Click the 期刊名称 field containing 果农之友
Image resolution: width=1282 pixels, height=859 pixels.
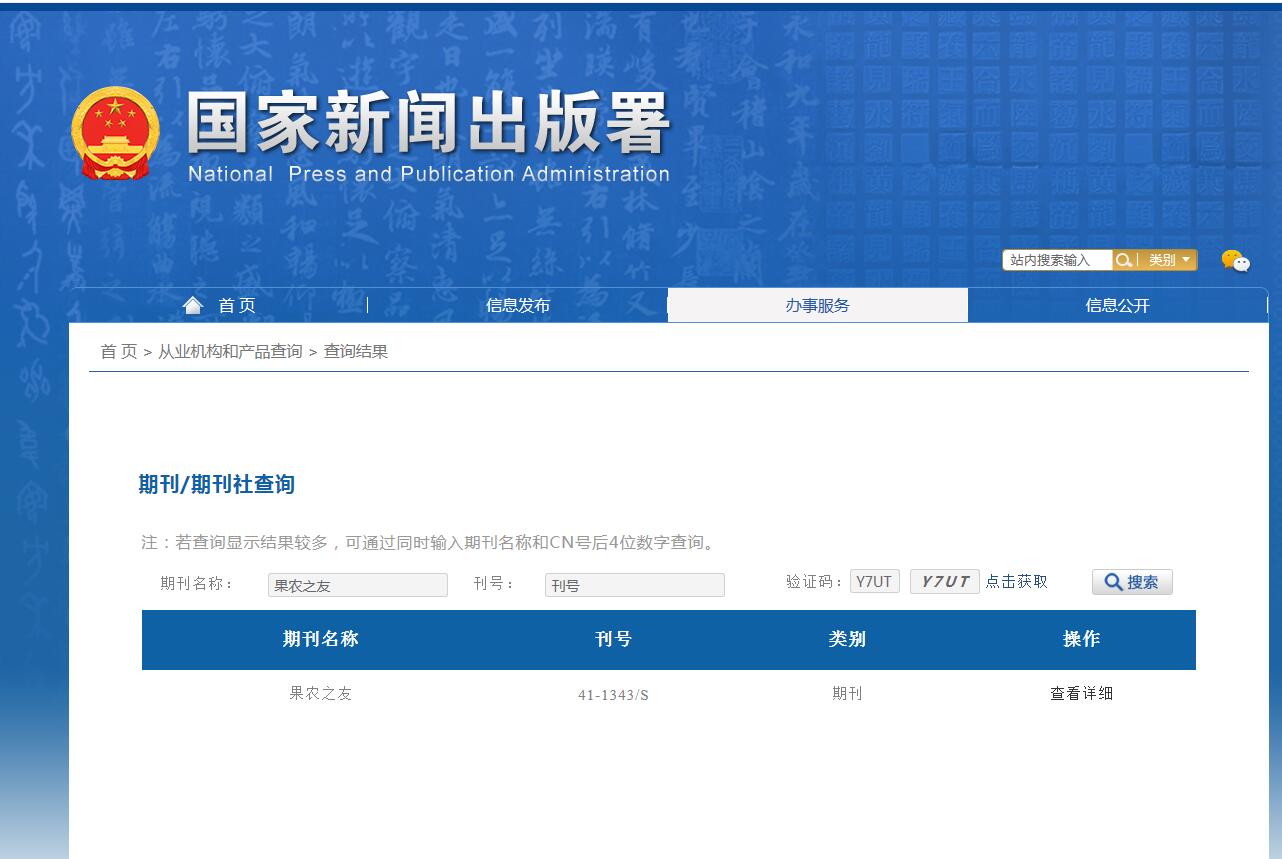coord(357,584)
